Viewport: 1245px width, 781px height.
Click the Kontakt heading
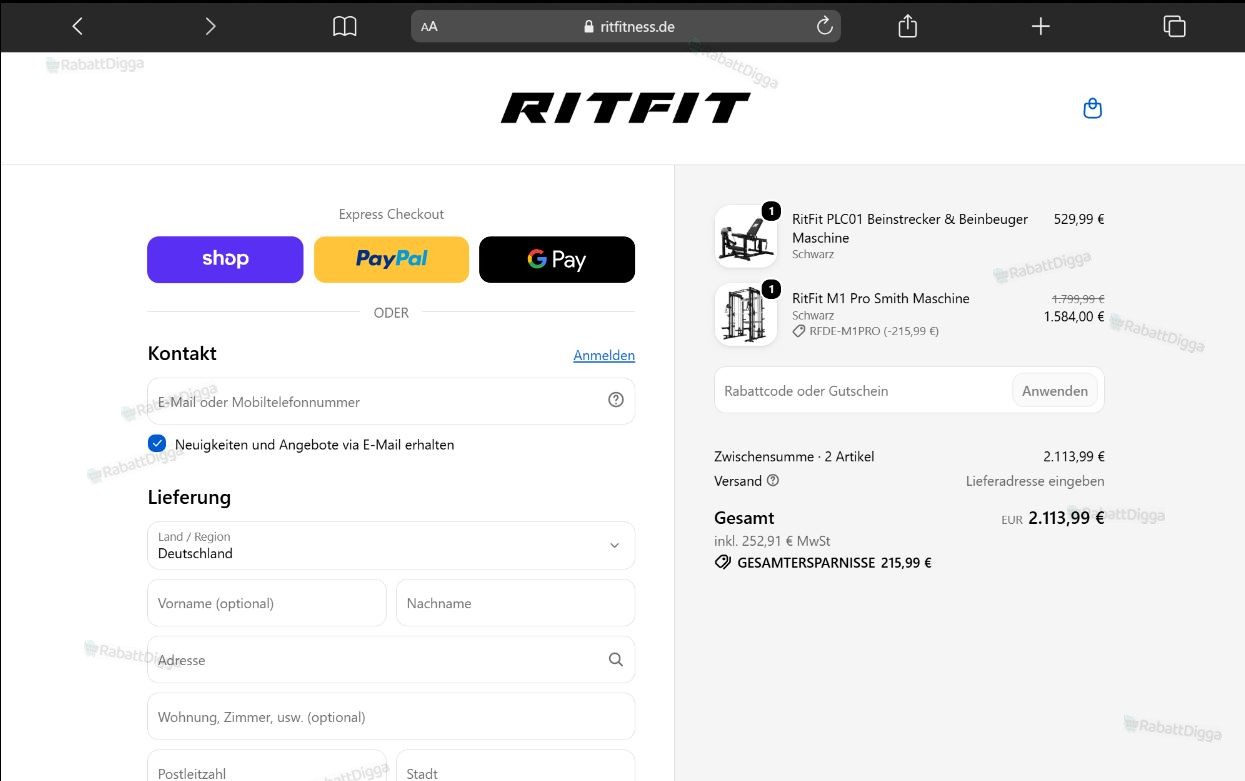(182, 353)
